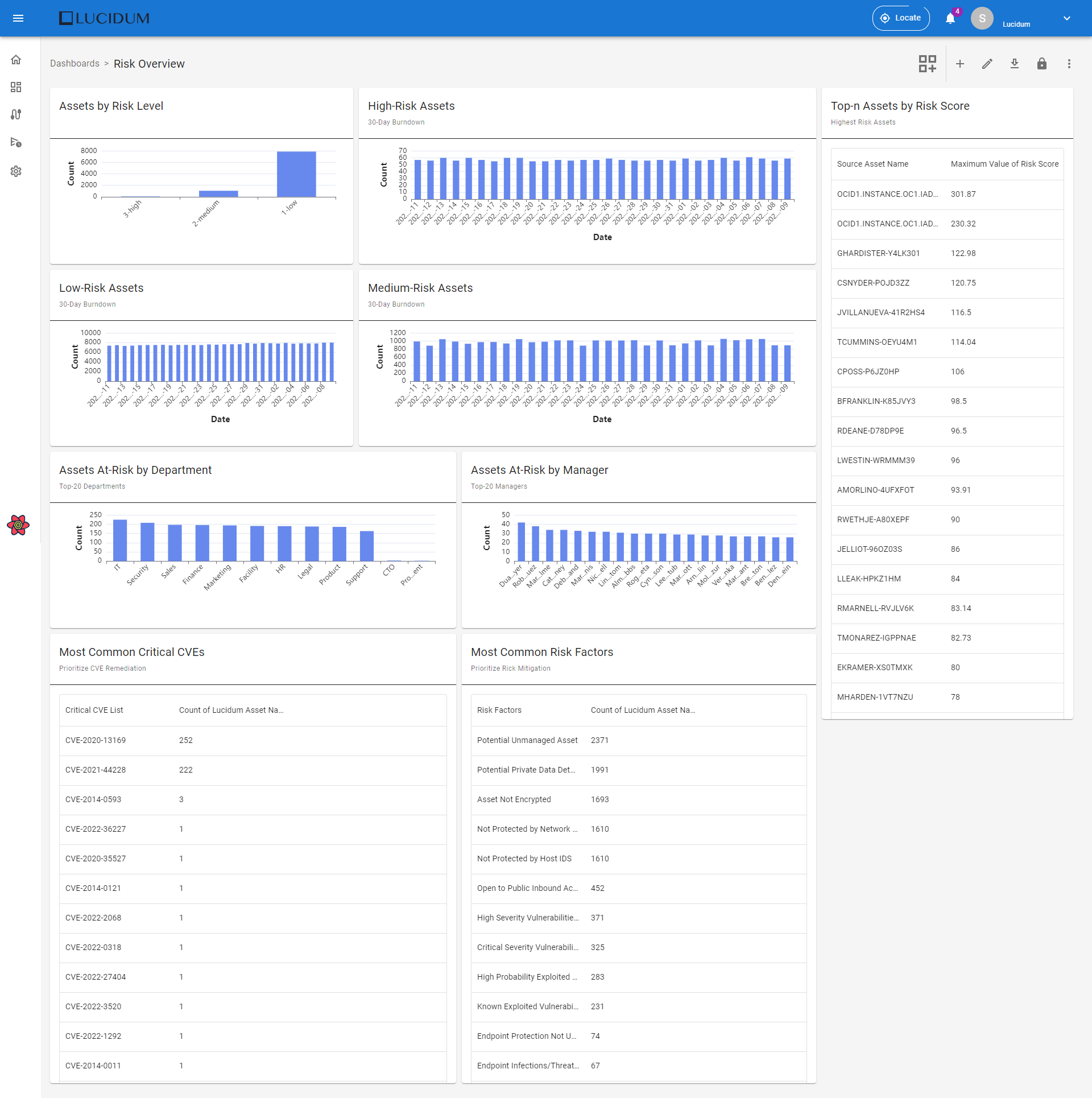The width and height of the screenshot is (1092, 1098).
Task: Download the dashboard
Action: pos(1015,64)
